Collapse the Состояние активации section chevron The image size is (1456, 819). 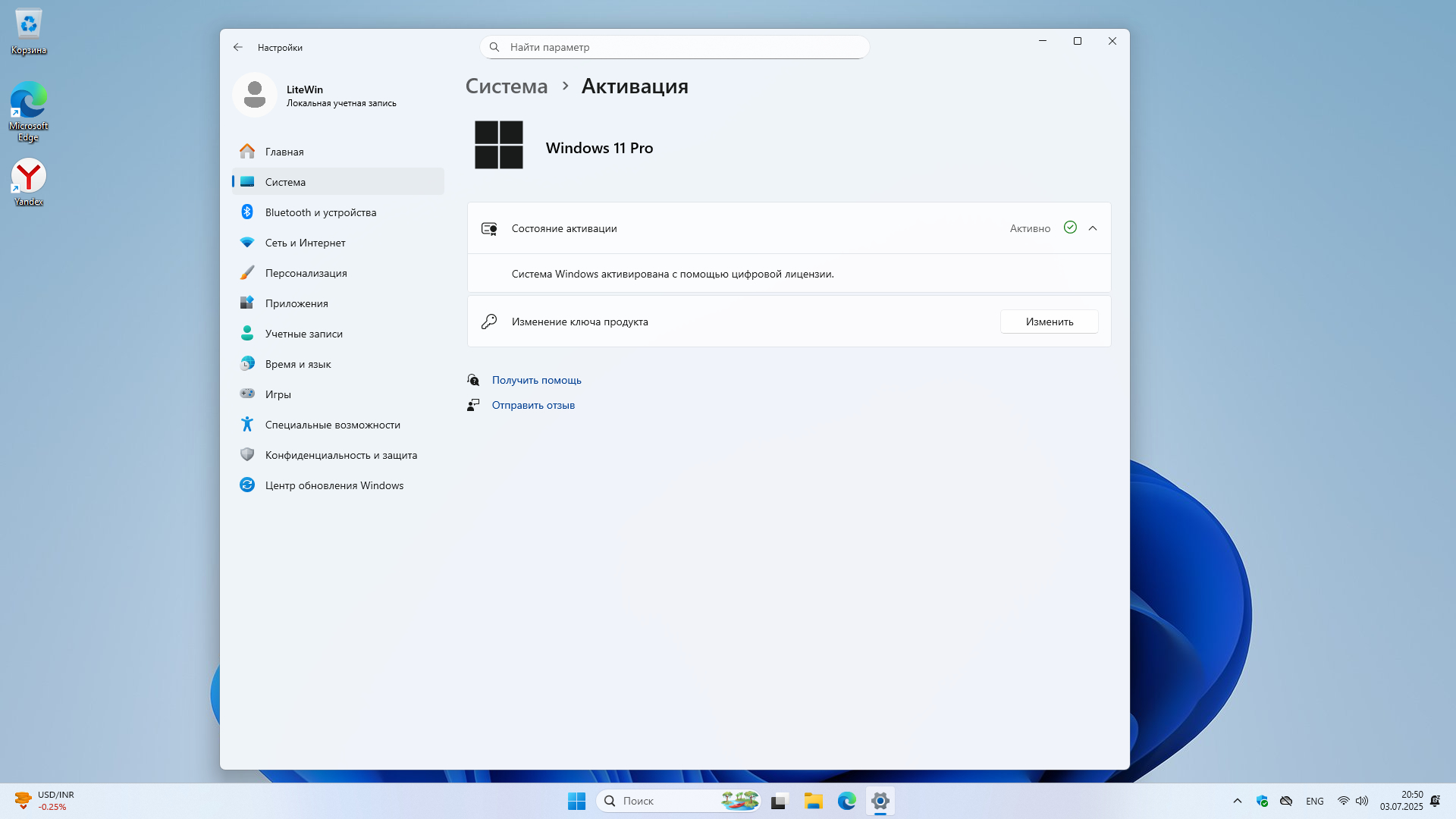[1093, 228]
